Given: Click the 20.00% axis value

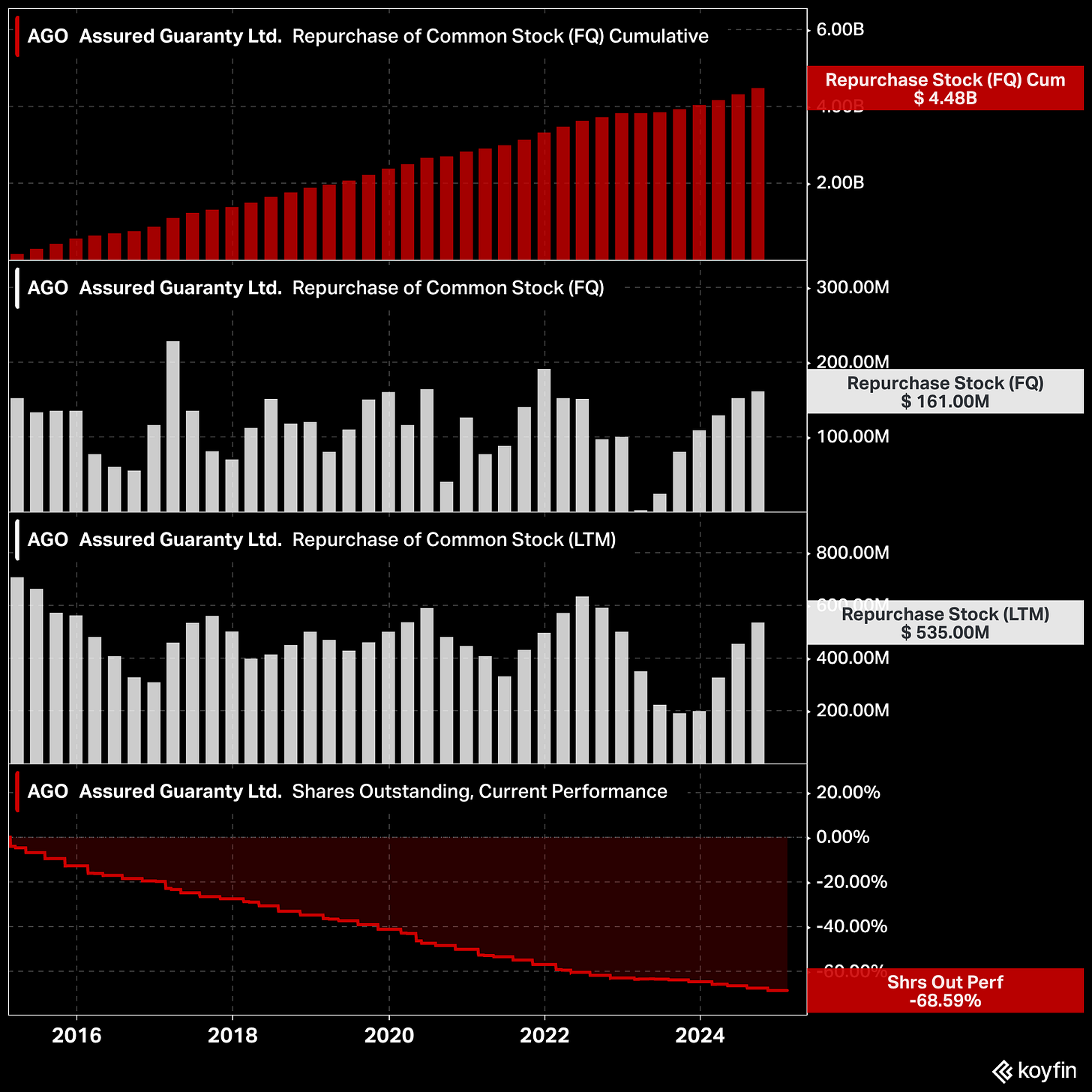Looking at the screenshot, I should (x=847, y=792).
